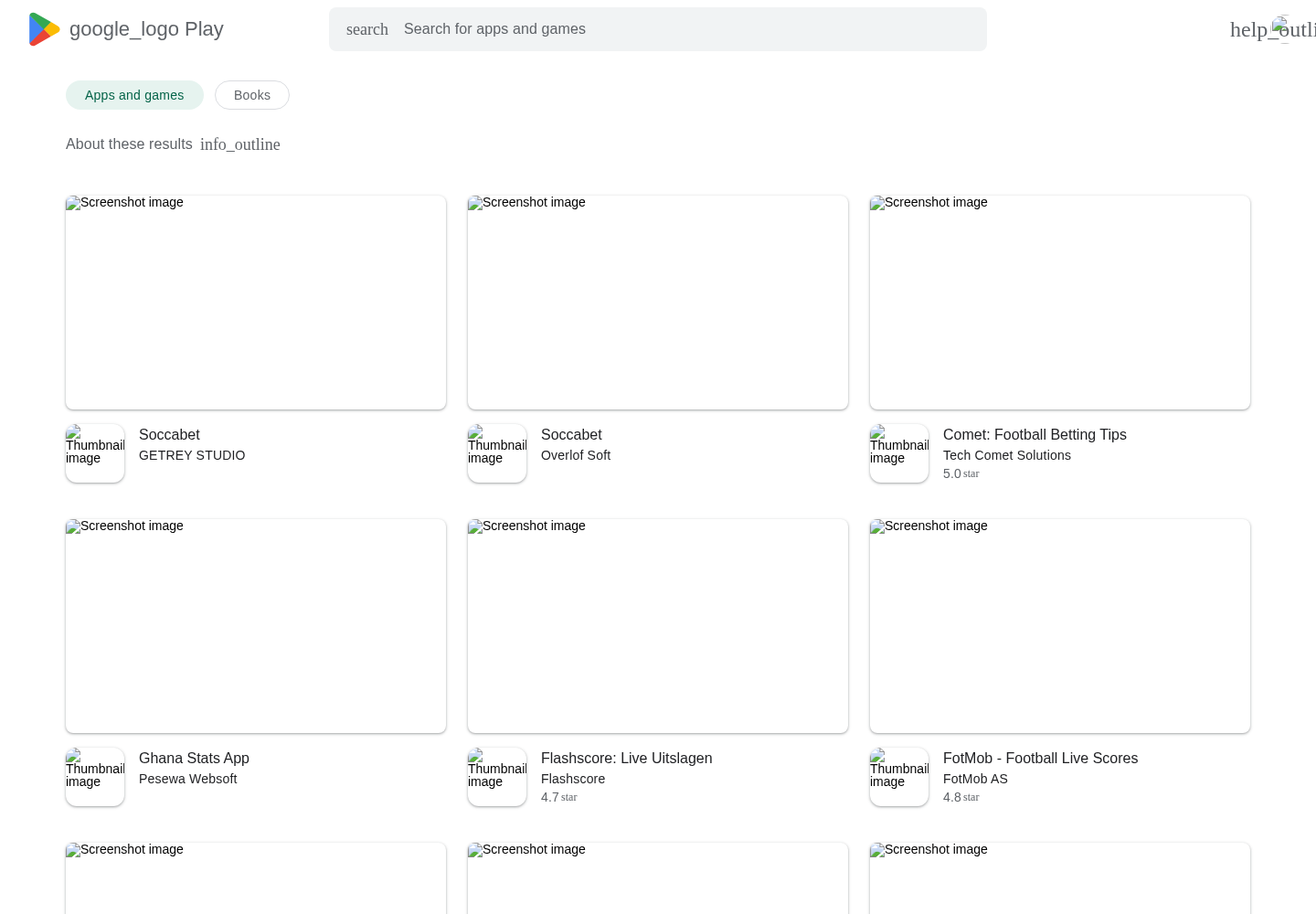
Task: View screenshot of Flashscore: Live Uitslagen
Action: (x=658, y=626)
